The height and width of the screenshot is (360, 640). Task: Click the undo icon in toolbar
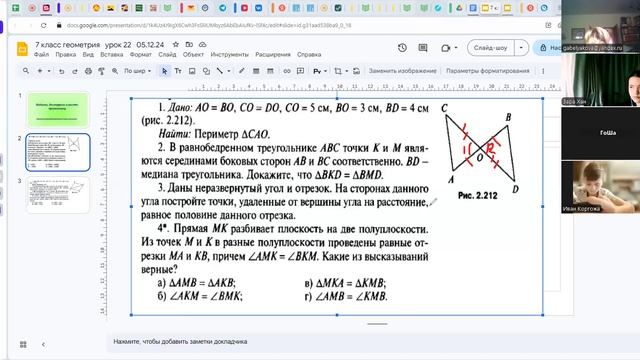[x=61, y=71]
